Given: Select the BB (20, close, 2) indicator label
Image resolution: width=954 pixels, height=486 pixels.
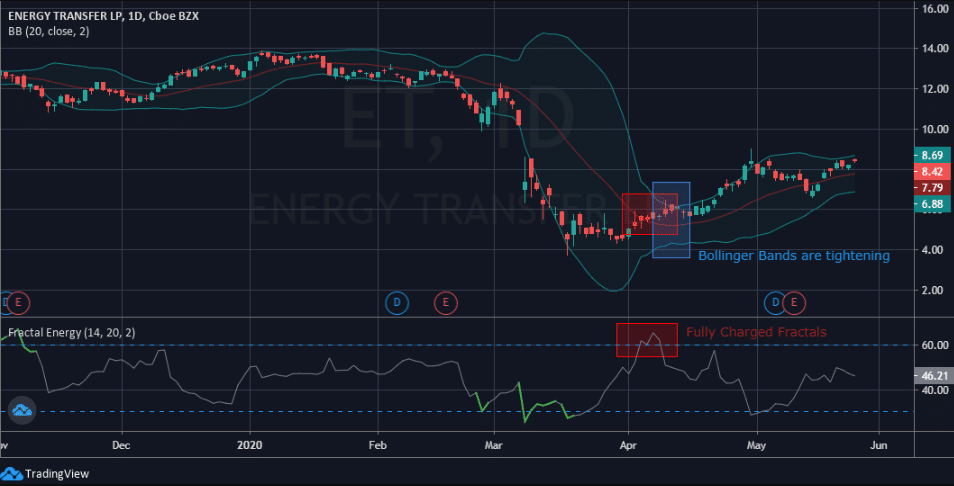Looking at the screenshot, I should tap(49, 32).
